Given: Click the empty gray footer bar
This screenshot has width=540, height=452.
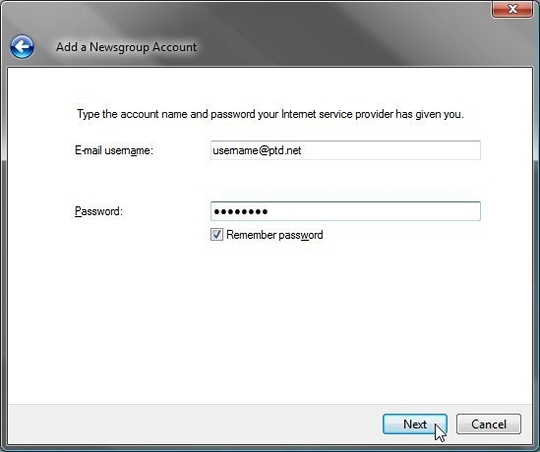Looking at the screenshot, I should click(193, 424).
